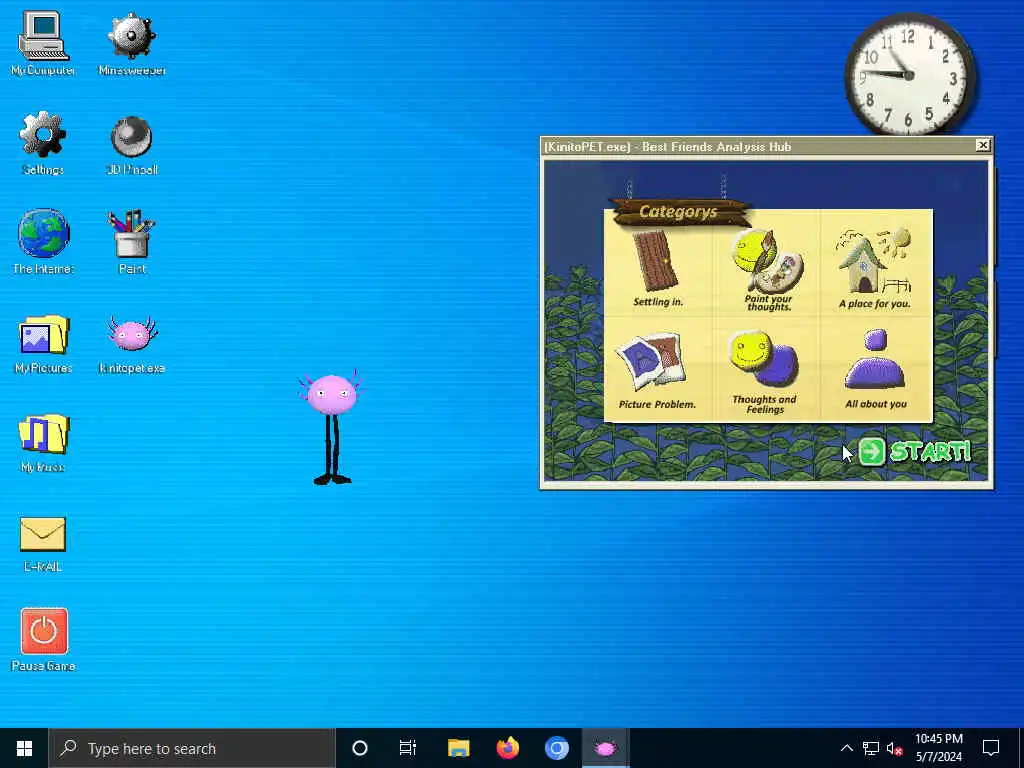This screenshot has width=1024, height=768.
Task: Hit the green START! button
Action: click(914, 451)
